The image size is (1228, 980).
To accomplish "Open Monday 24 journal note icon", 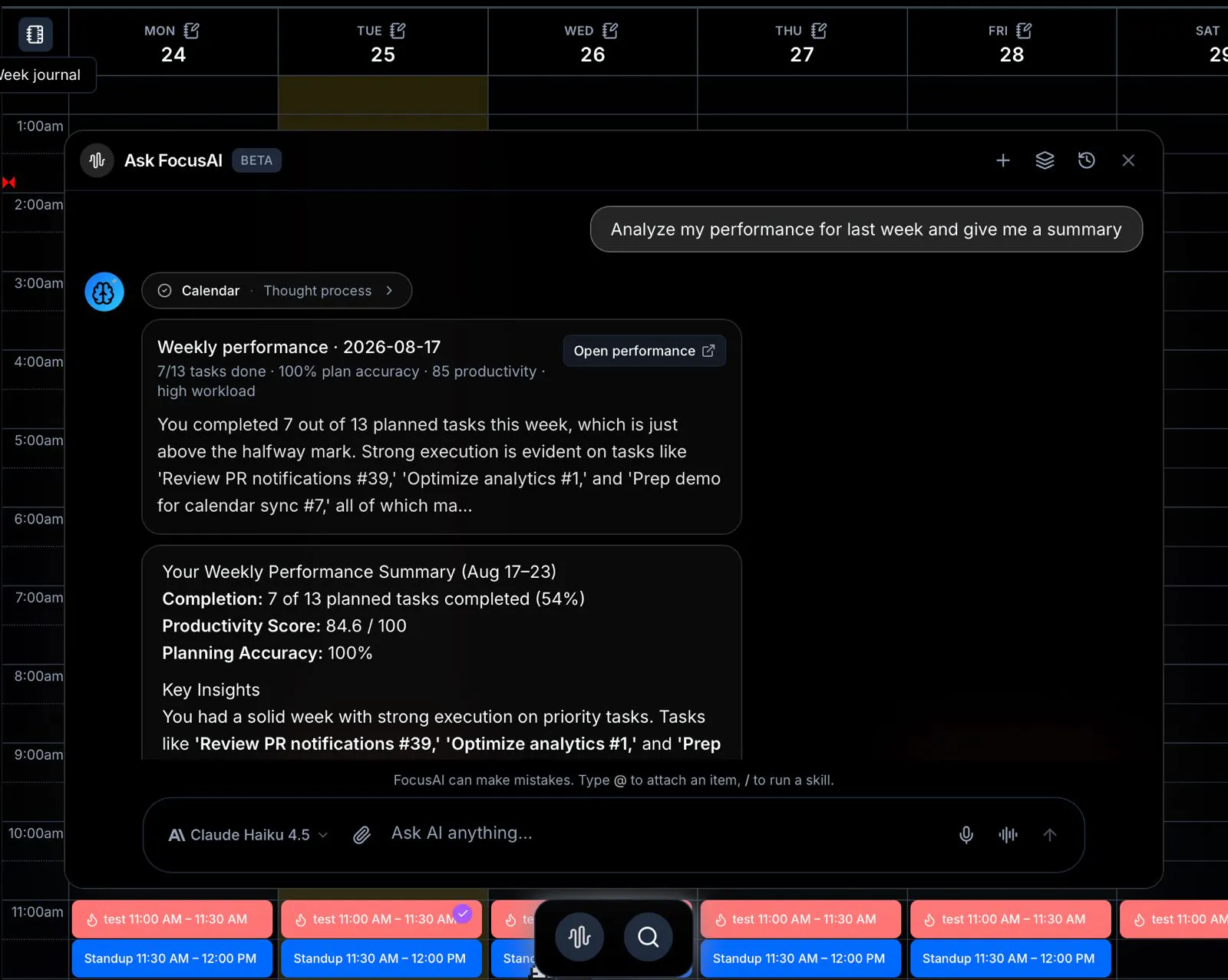I will tap(192, 31).
